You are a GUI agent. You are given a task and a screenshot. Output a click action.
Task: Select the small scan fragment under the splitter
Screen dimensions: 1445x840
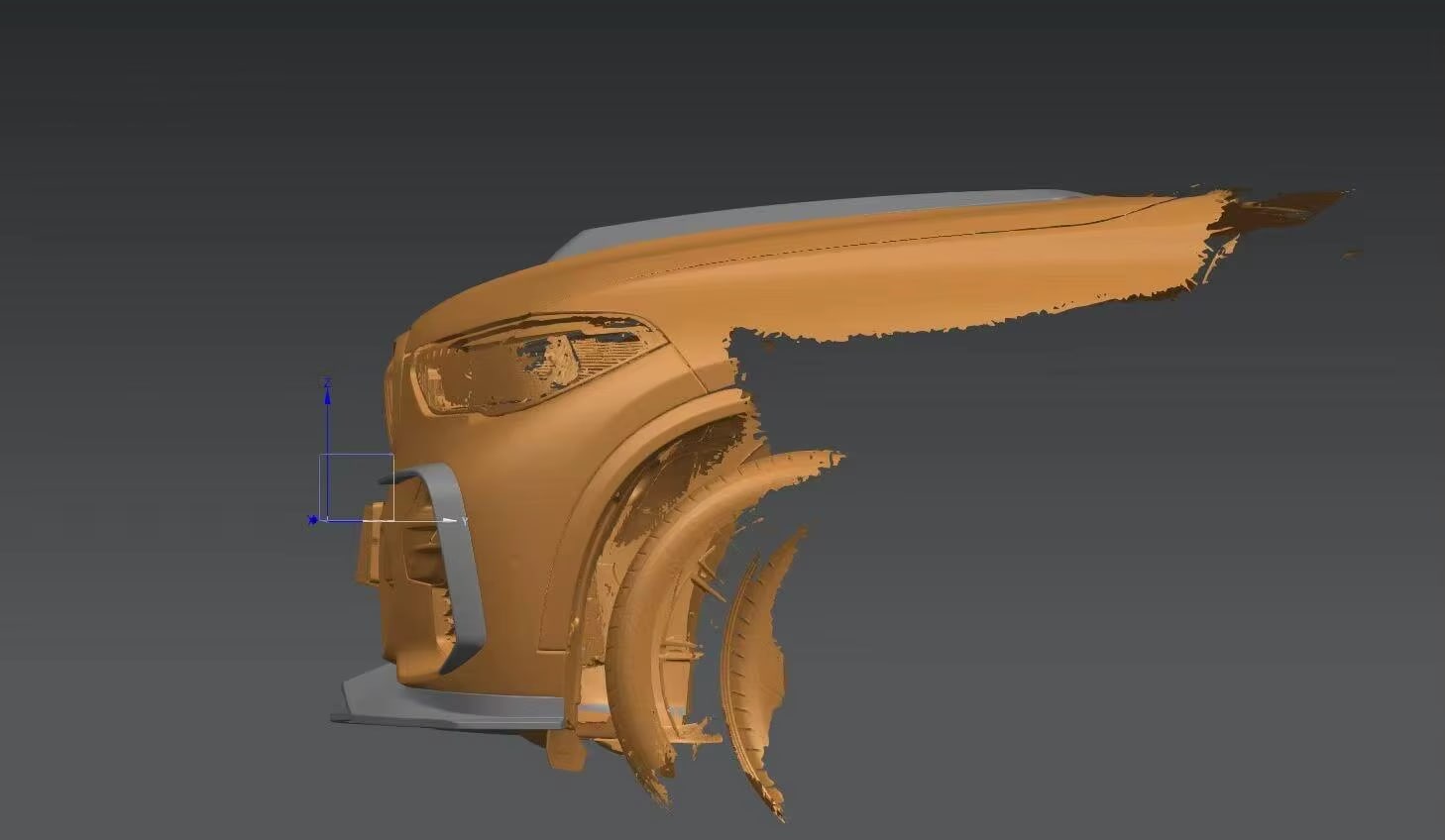[x=563, y=751]
